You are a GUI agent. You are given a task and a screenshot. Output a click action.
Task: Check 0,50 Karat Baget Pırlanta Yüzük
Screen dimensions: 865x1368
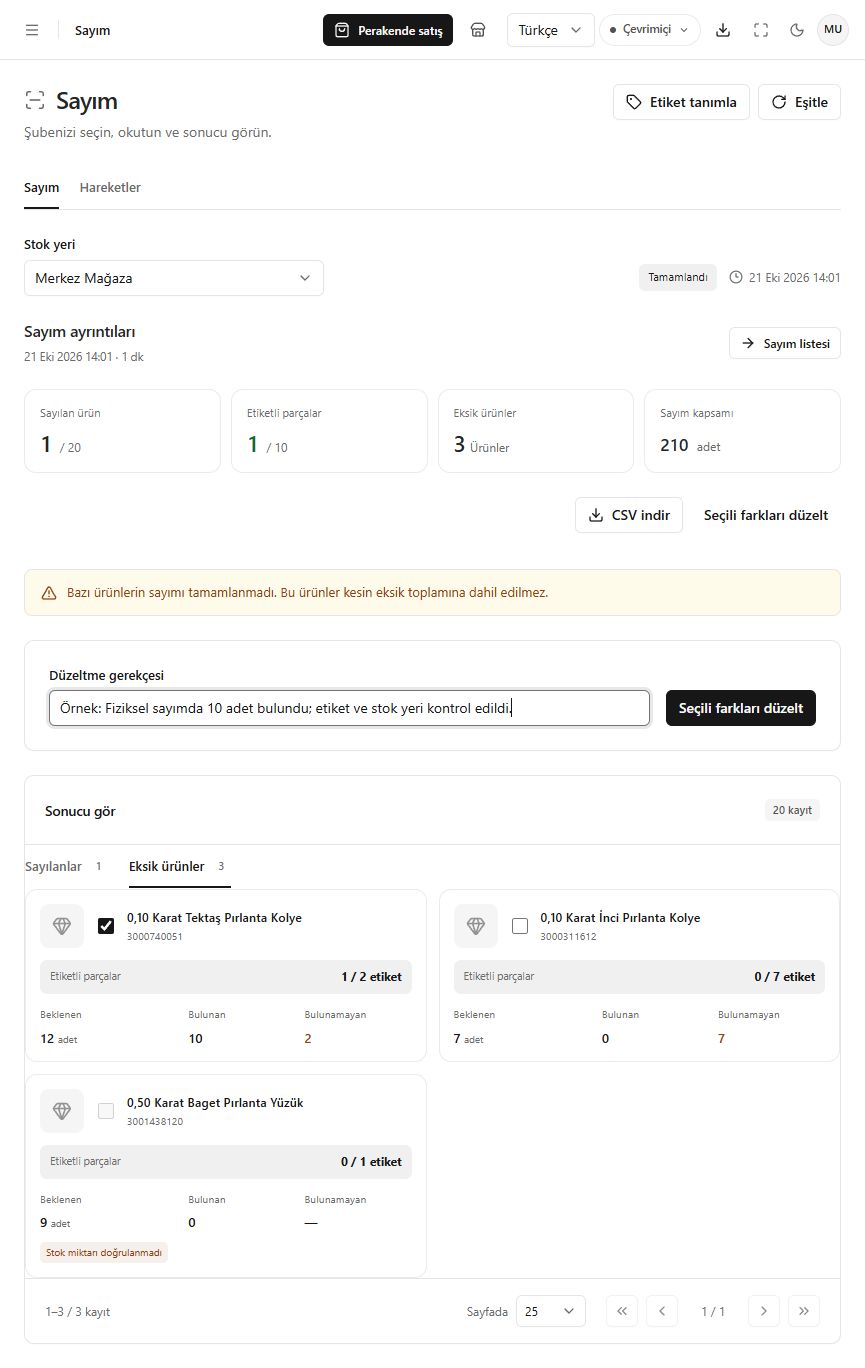pos(106,1111)
